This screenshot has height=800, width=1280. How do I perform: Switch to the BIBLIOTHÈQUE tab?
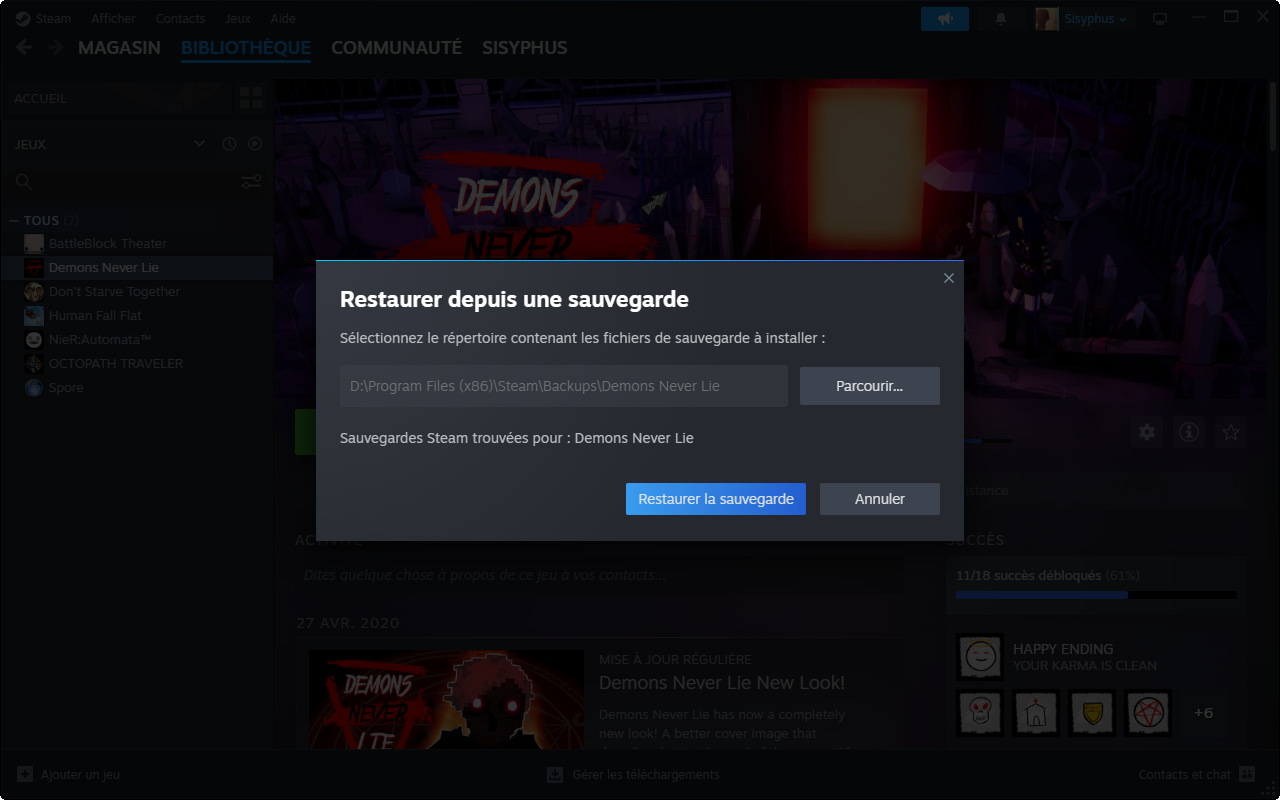[246, 48]
